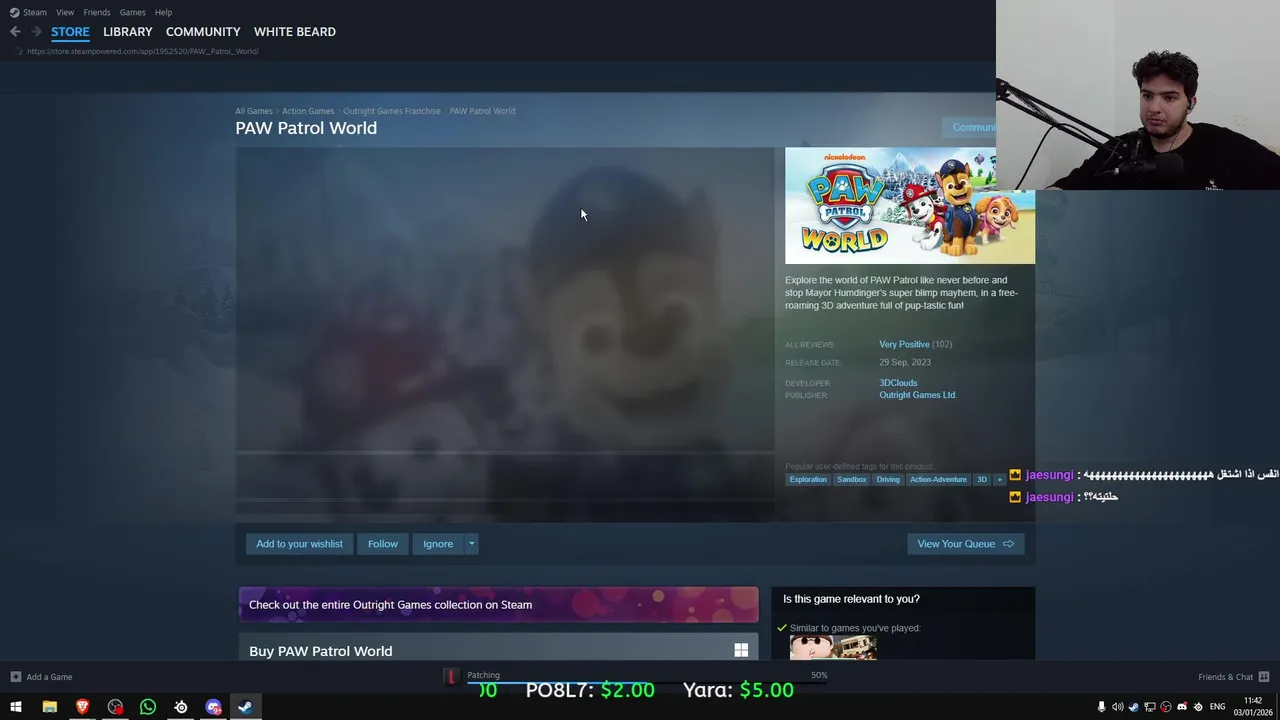This screenshot has height=720, width=1280.
Task: Click the Add a Game plus icon
Action: tap(16, 677)
